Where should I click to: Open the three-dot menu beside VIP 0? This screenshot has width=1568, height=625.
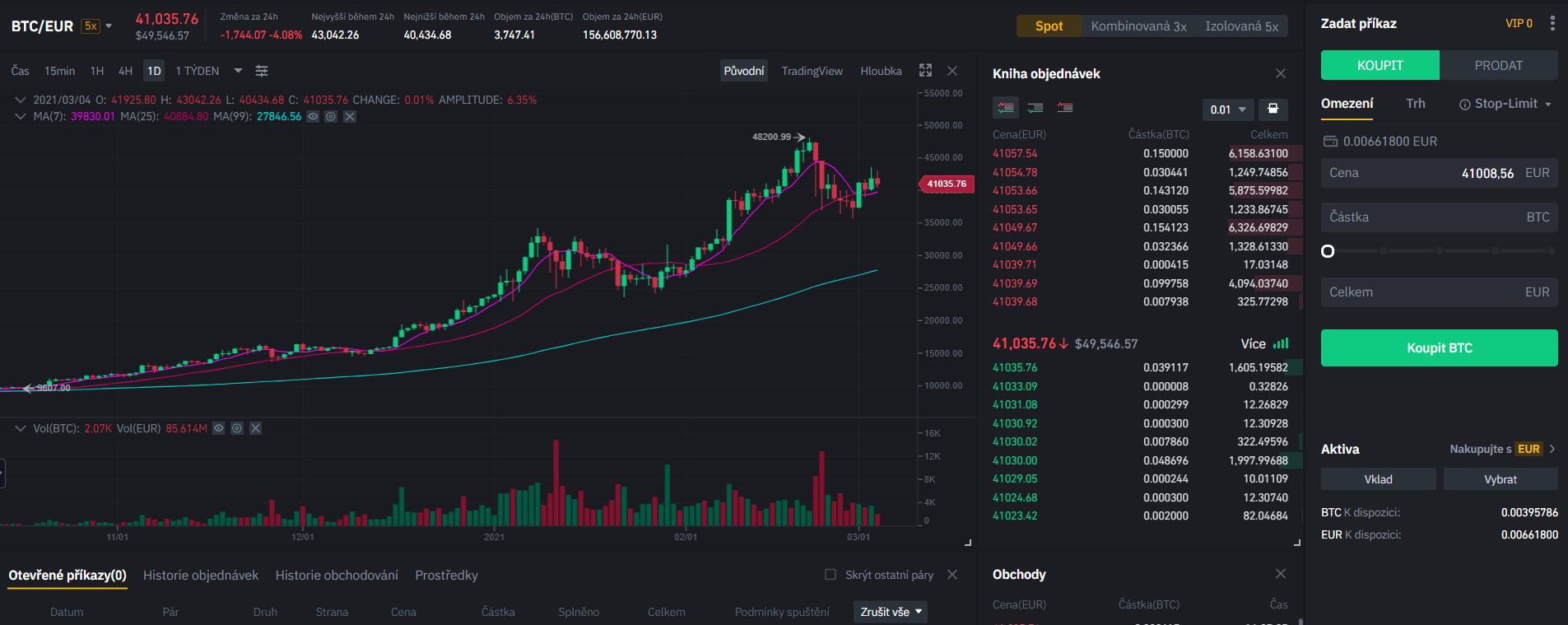[x=1552, y=24]
